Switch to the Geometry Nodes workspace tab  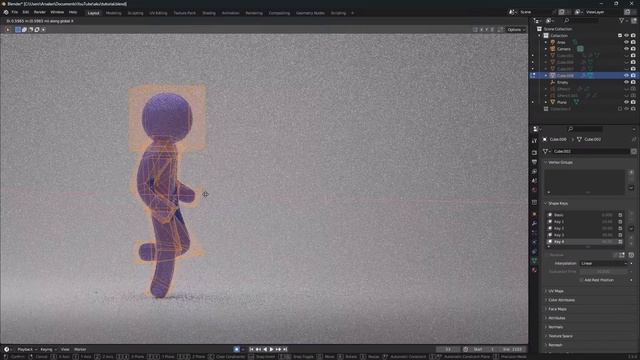tap(310, 13)
